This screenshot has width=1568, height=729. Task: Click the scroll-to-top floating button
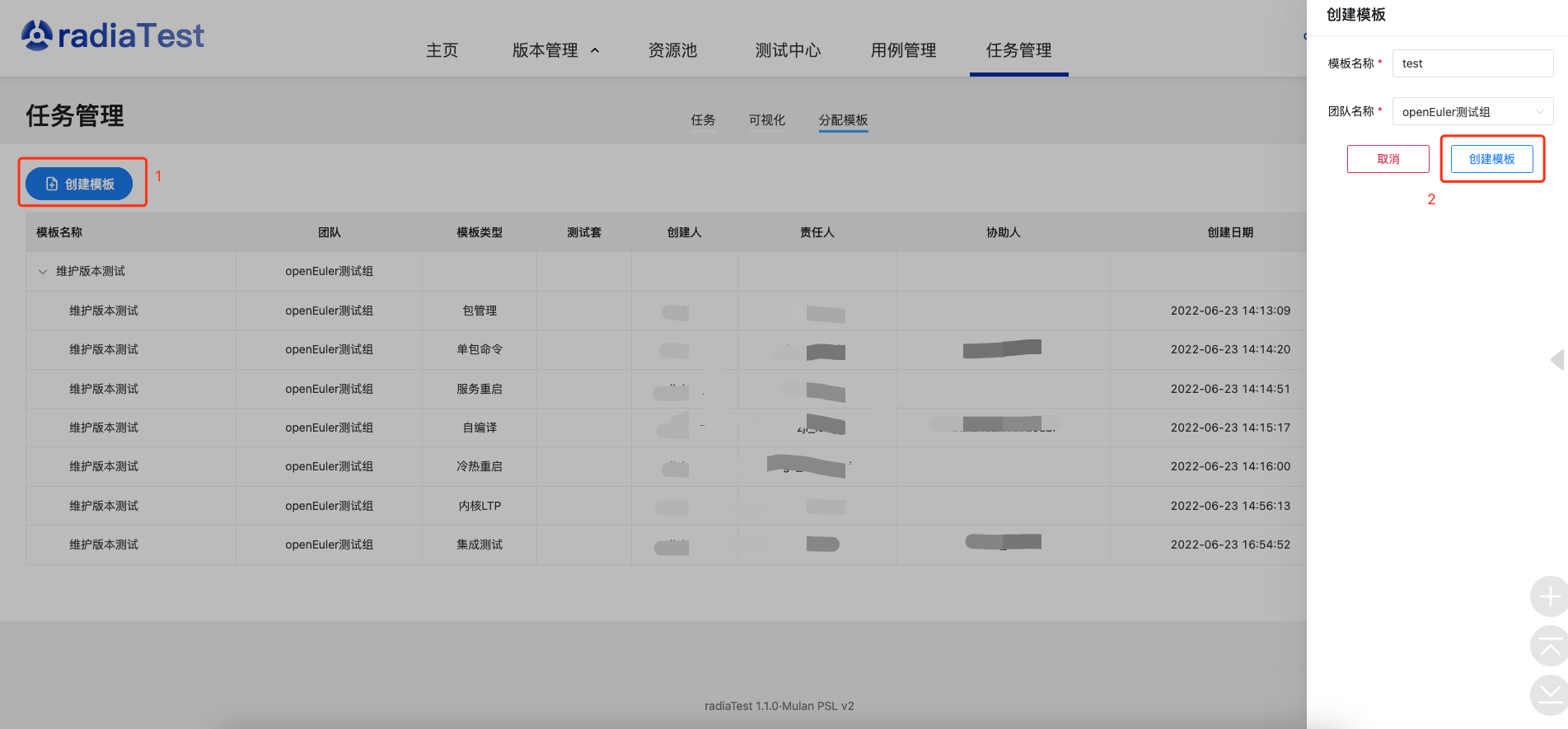tap(1548, 646)
